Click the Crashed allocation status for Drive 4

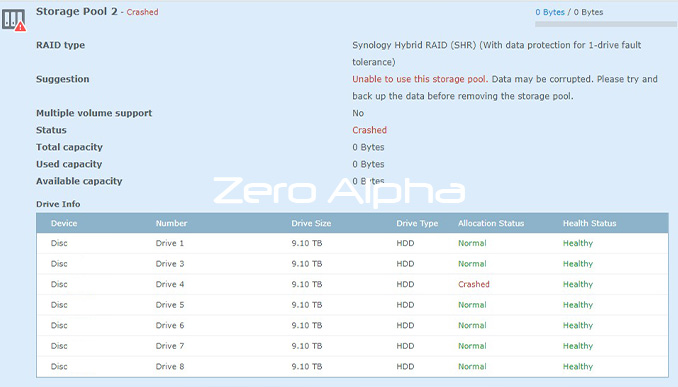click(x=473, y=285)
